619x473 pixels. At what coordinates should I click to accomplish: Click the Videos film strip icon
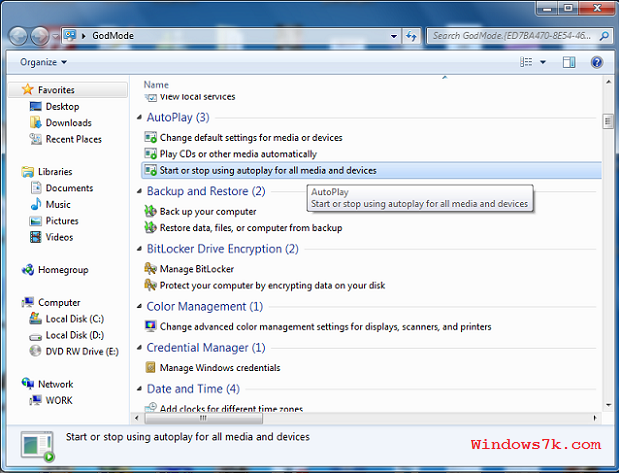click(36, 237)
